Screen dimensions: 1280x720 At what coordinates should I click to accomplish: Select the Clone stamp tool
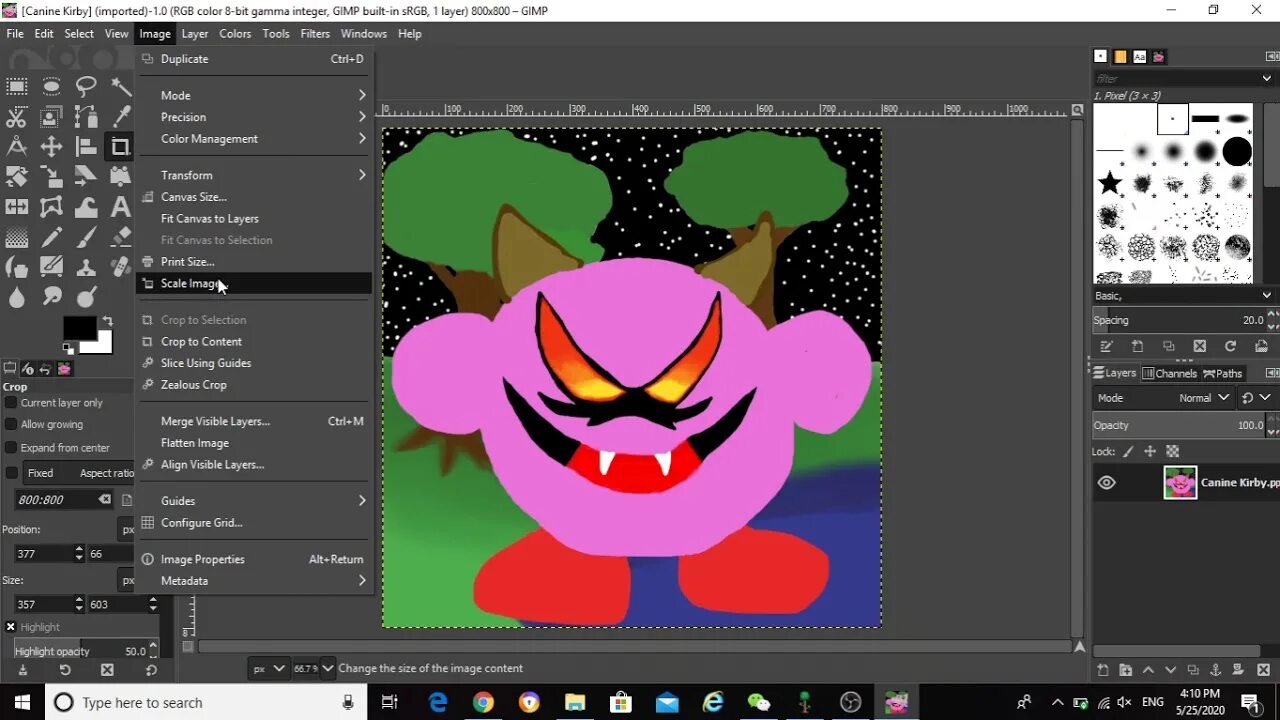pyautogui.click(x=86, y=267)
